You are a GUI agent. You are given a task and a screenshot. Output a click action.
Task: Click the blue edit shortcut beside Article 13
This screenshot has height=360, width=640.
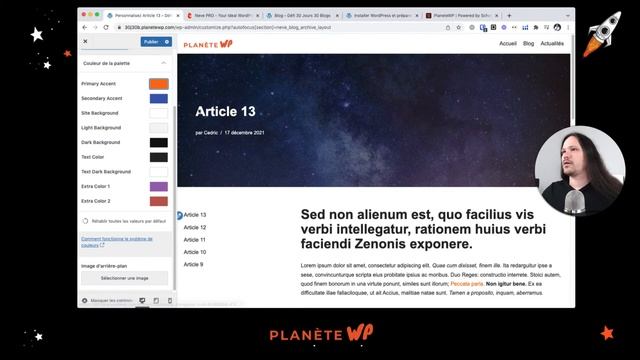click(x=179, y=215)
